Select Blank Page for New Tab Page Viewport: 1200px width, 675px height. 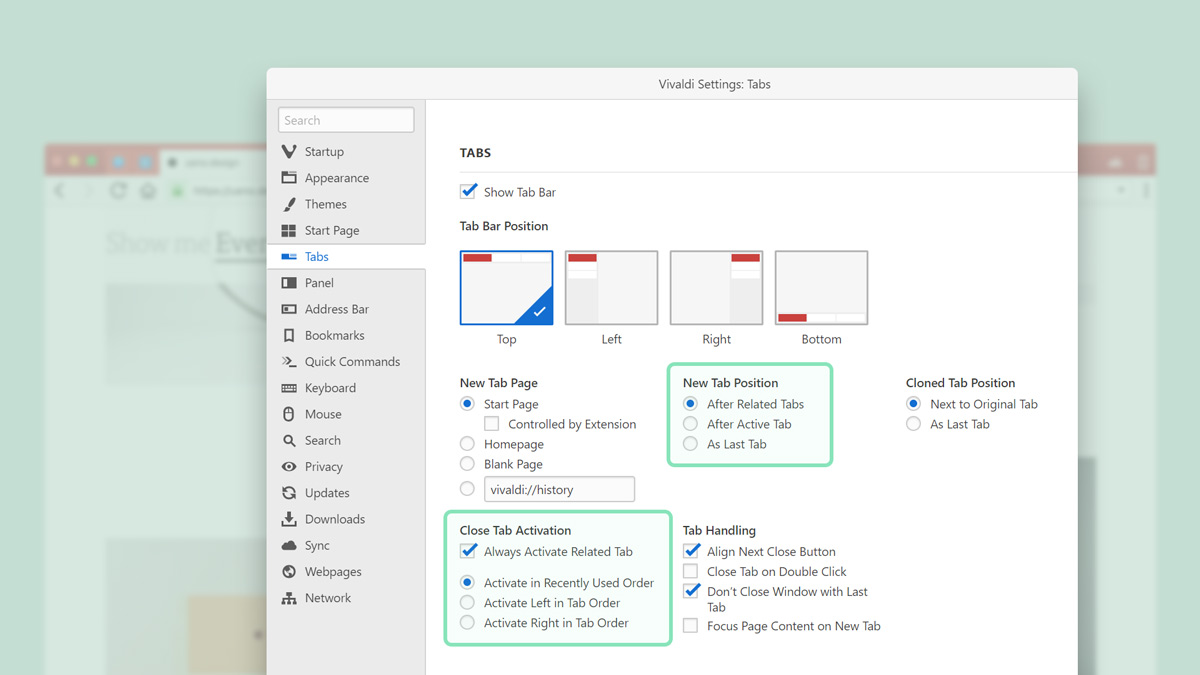point(467,464)
